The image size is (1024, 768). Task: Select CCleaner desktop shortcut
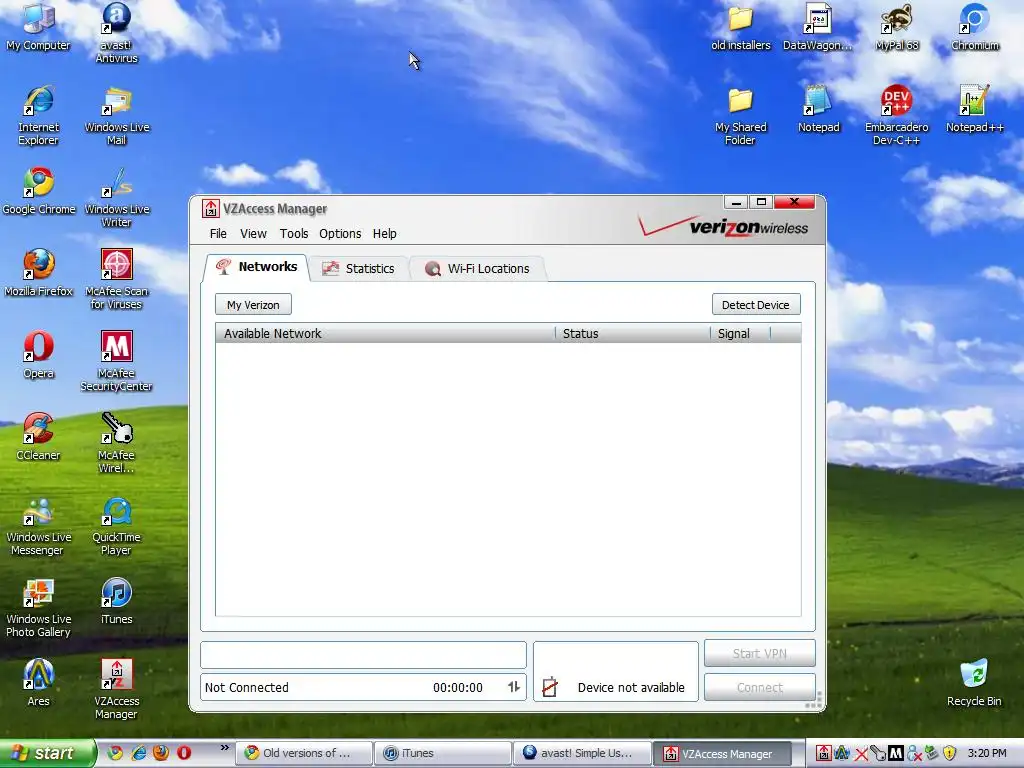(39, 437)
